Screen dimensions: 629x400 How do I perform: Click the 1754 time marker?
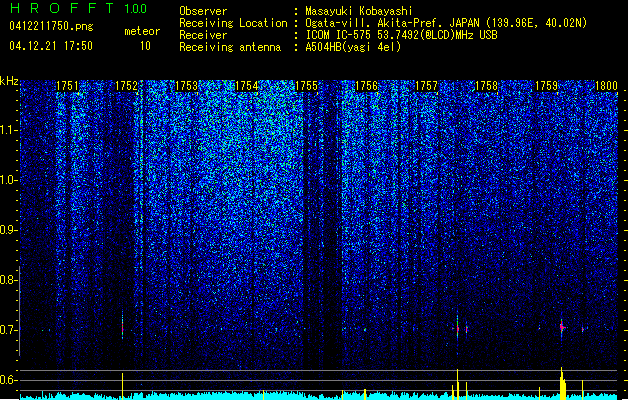coord(246,86)
